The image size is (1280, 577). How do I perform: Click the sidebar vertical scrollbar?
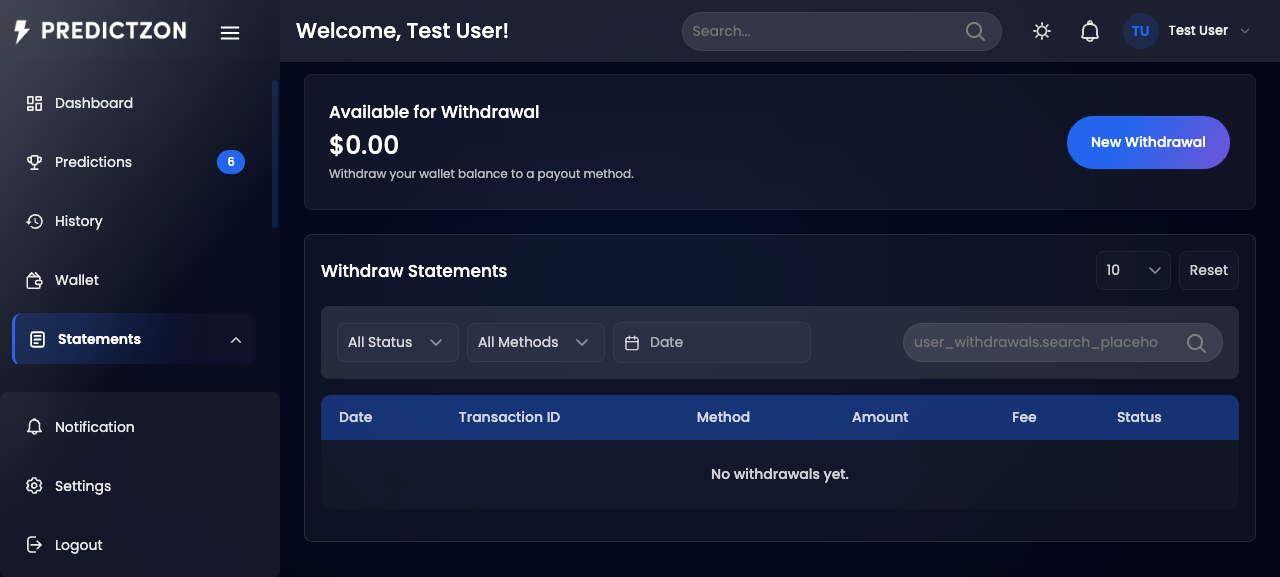coord(275,154)
